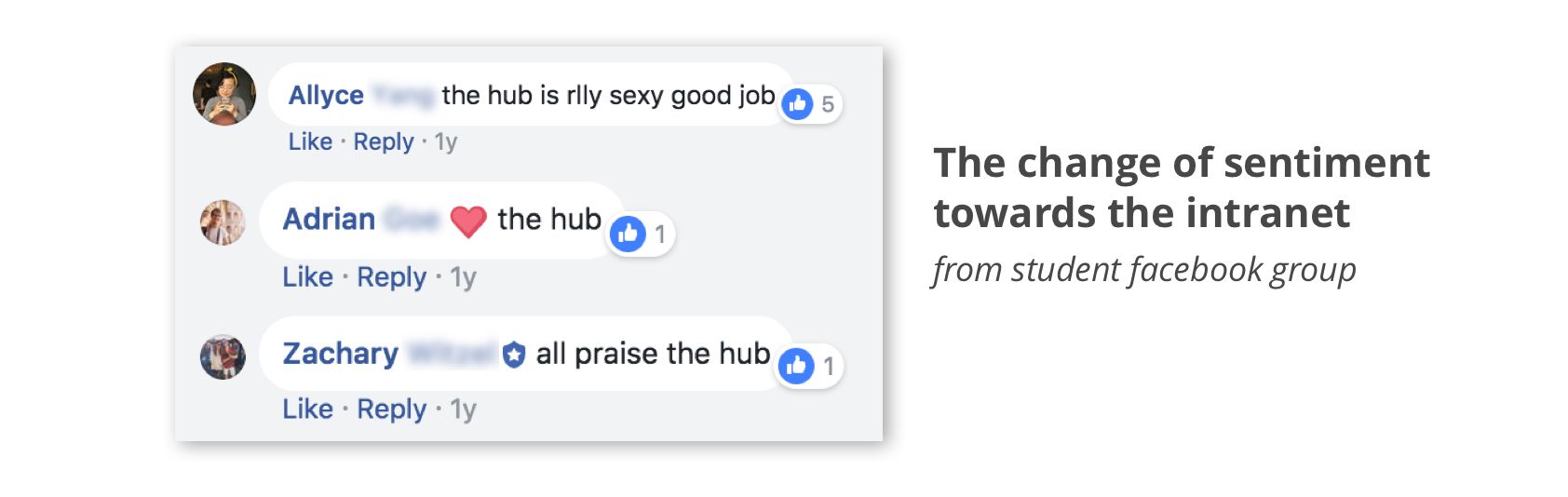Click the shield badge next to Zachary's name

(x=514, y=355)
